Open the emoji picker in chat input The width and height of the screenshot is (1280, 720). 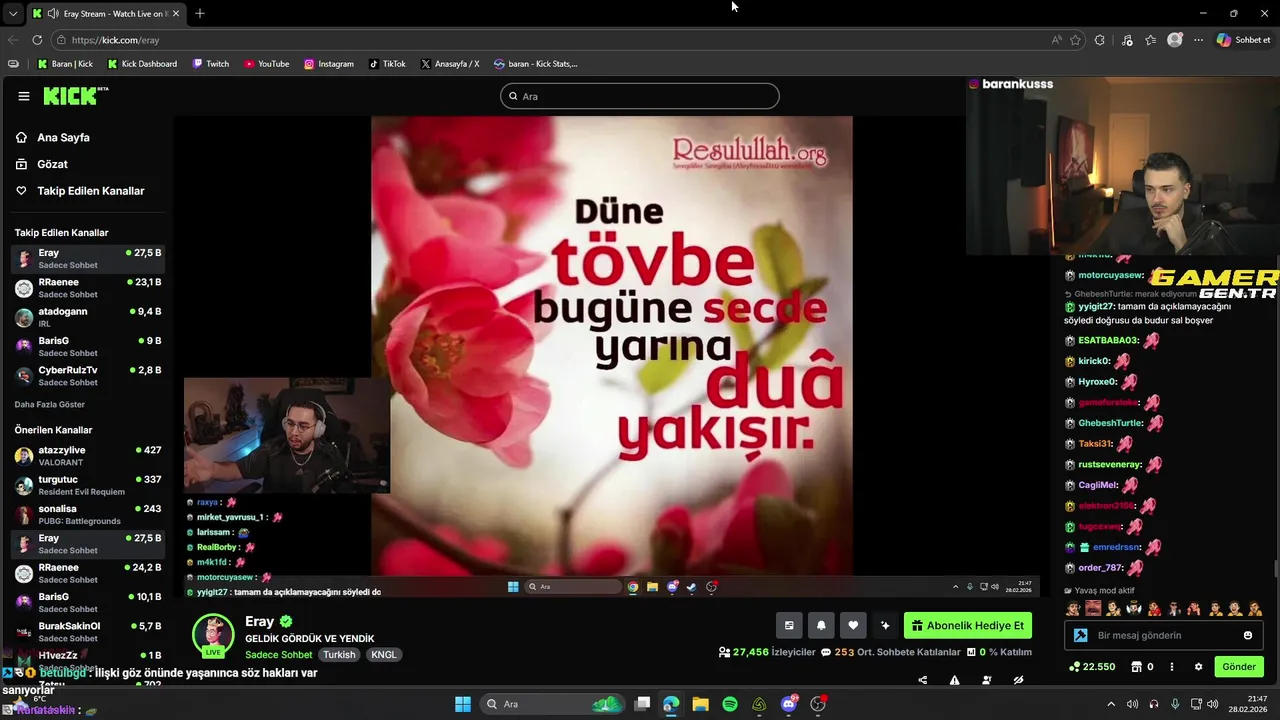pyautogui.click(x=1248, y=635)
